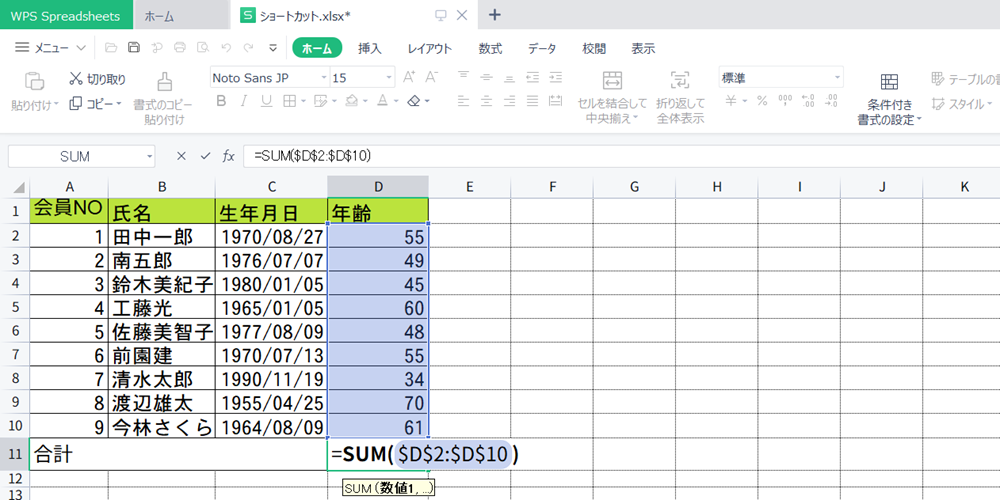
Task: Open the 標準 number format dropdown
Action: point(837,78)
